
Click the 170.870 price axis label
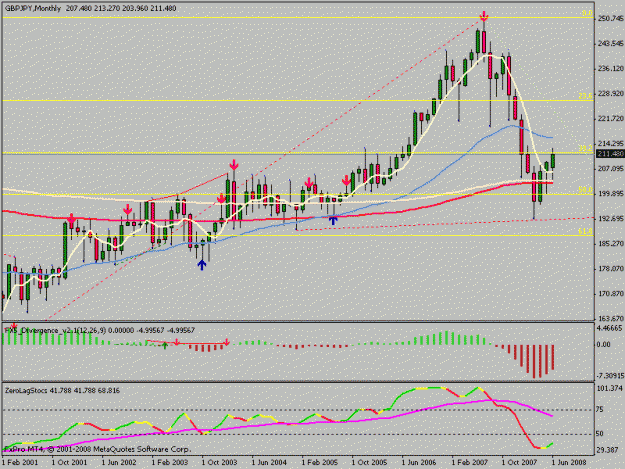(611, 294)
